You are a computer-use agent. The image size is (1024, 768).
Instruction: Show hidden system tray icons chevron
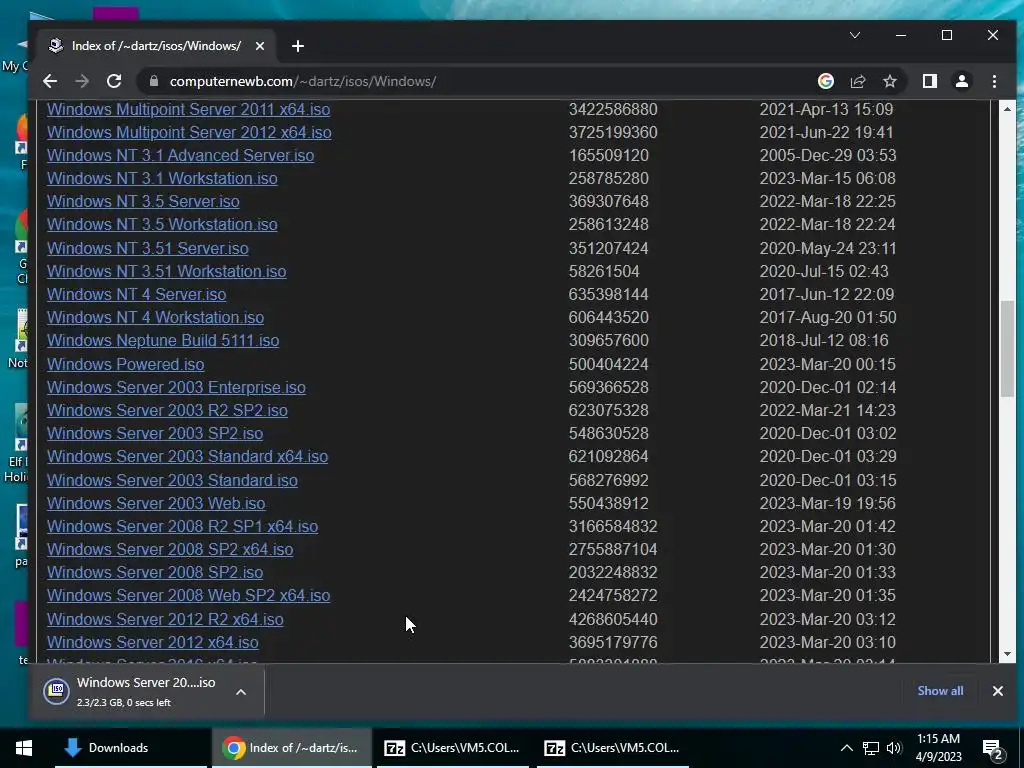[x=846, y=748]
